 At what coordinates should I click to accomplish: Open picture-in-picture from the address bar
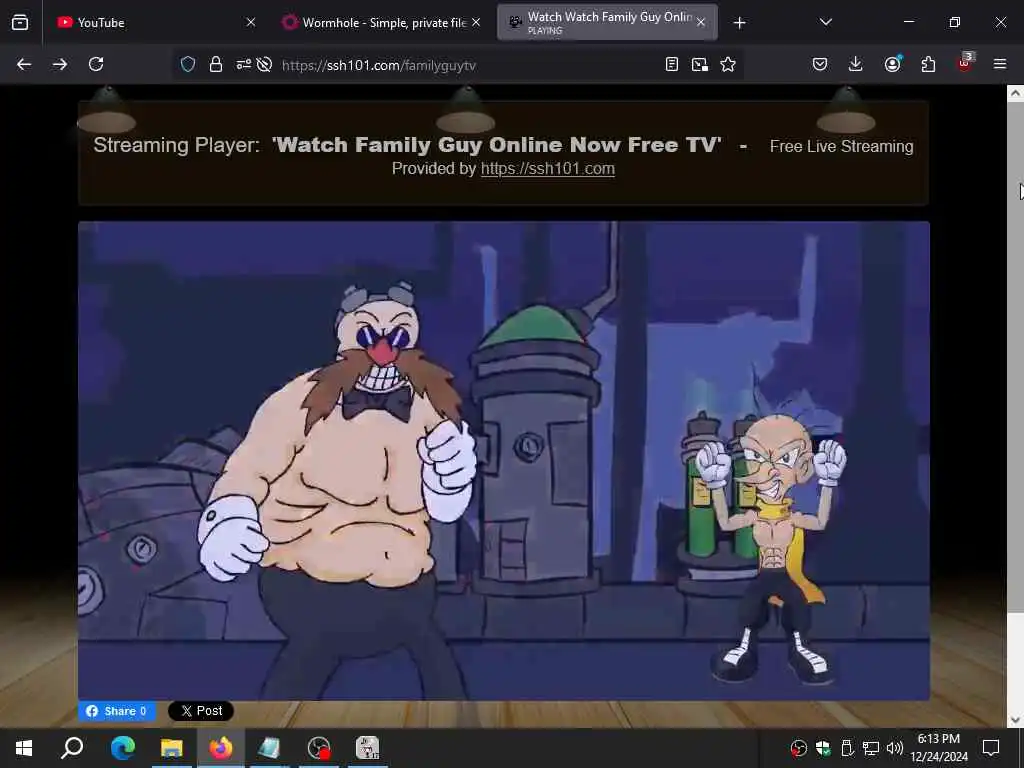point(699,64)
